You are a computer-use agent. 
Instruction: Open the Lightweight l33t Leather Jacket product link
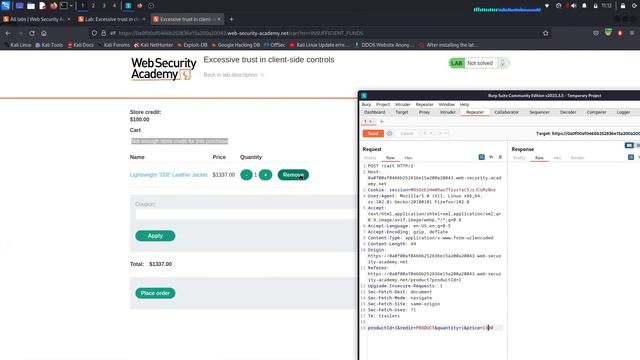[x=169, y=175]
